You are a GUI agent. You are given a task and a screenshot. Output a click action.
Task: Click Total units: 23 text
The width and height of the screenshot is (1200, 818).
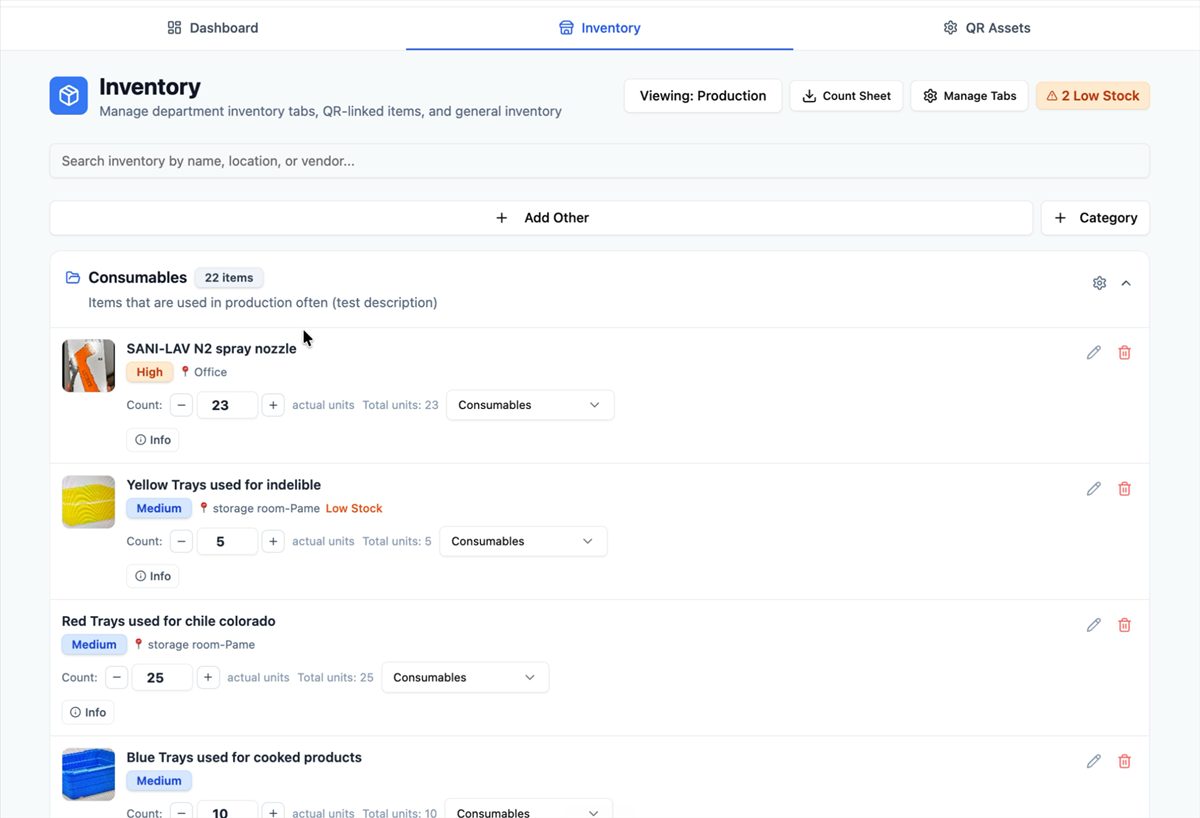point(400,405)
